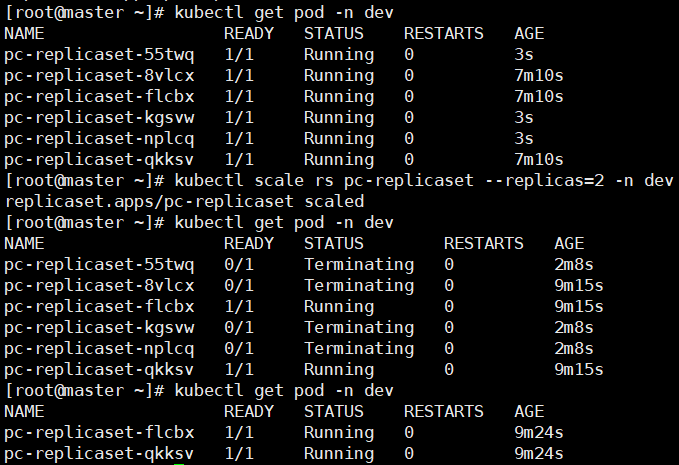
Task: Click the 3s age of pod pc-replicaset-kgsvw
Action: point(523,117)
